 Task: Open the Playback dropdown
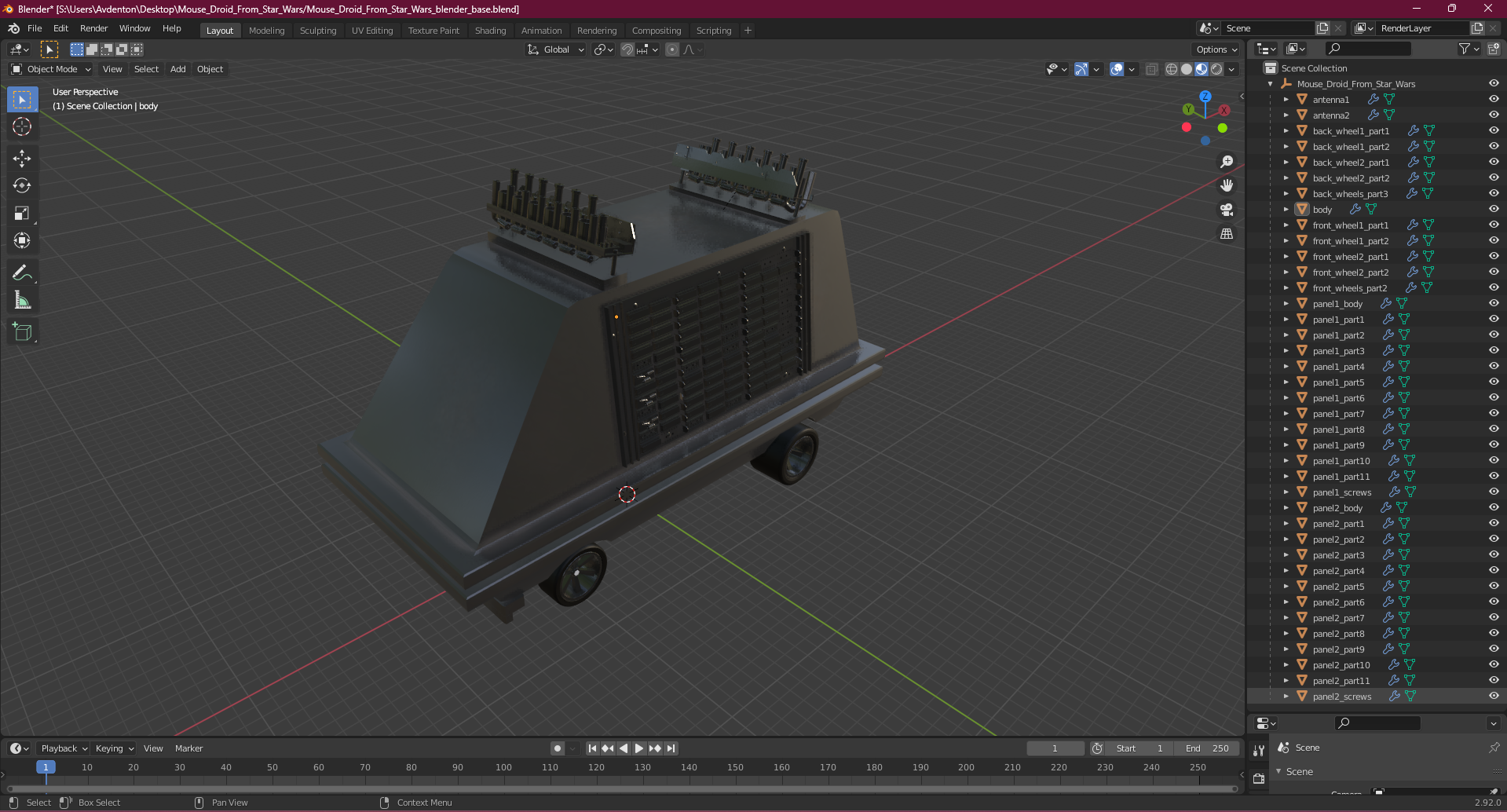[x=64, y=748]
